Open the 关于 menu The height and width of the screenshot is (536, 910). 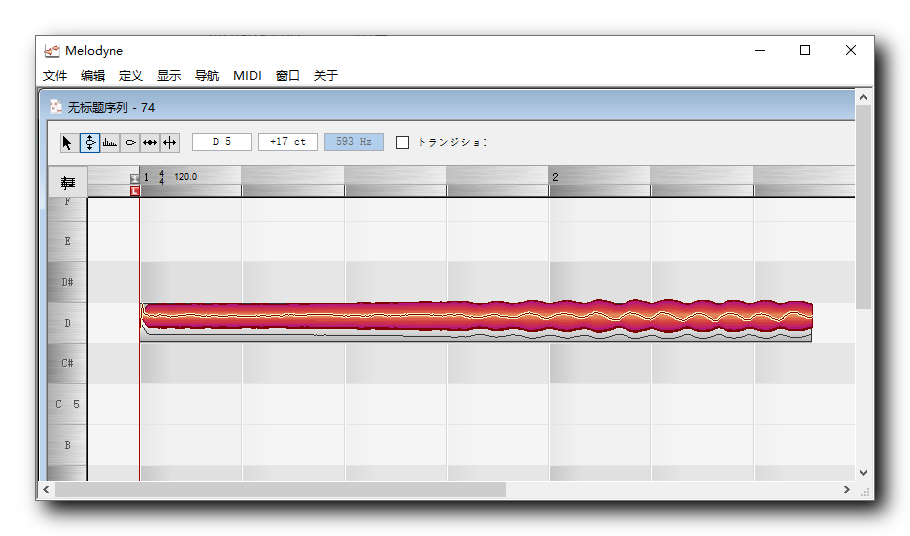point(326,75)
